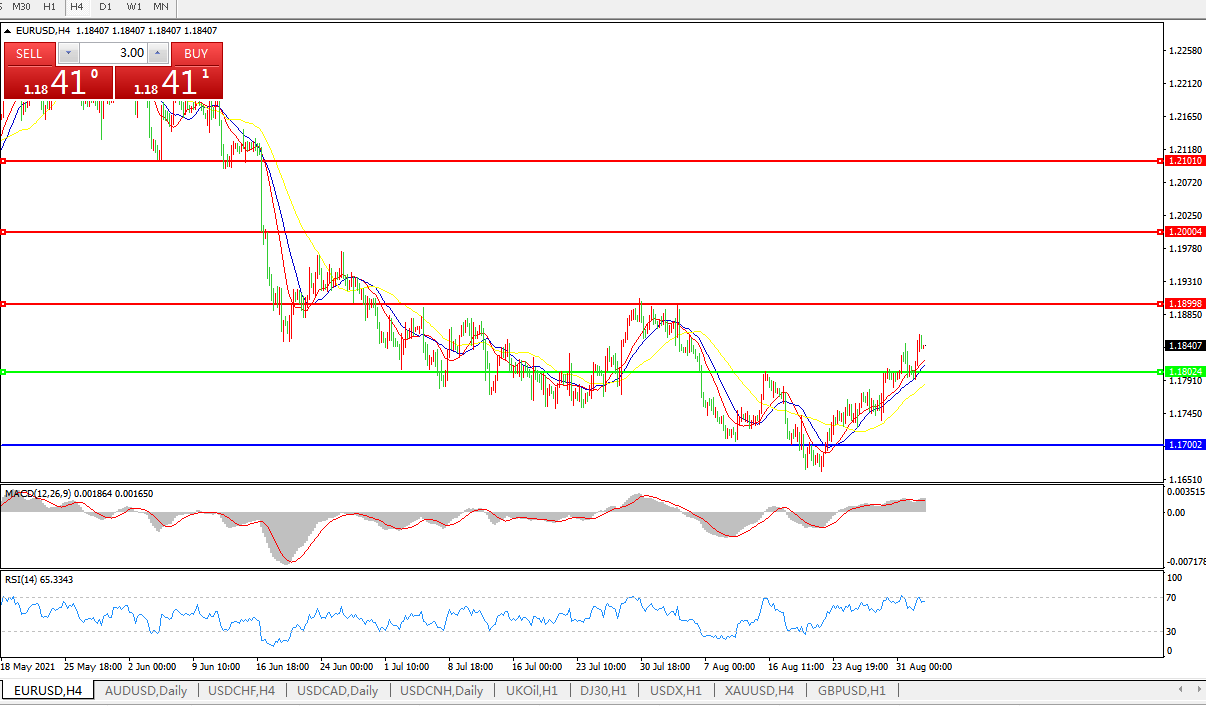Open the AUDUSD,Daily chart tab
Viewport: 1206px width, 706px height.
(146, 691)
